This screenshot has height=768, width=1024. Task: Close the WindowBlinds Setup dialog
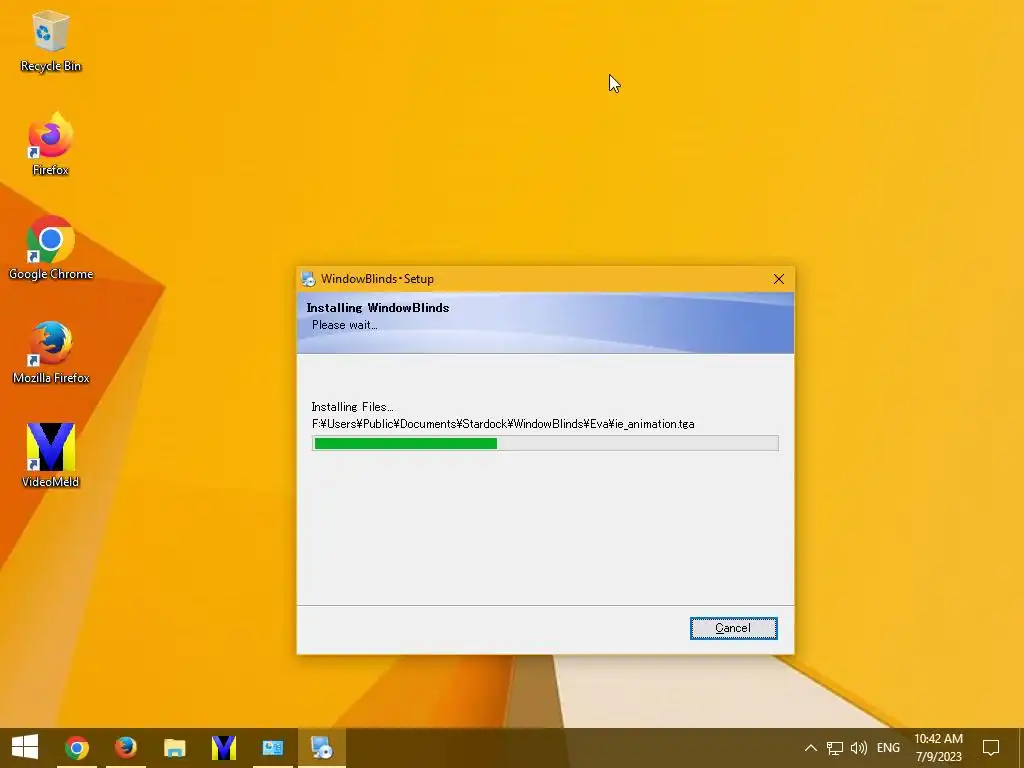coord(778,280)
